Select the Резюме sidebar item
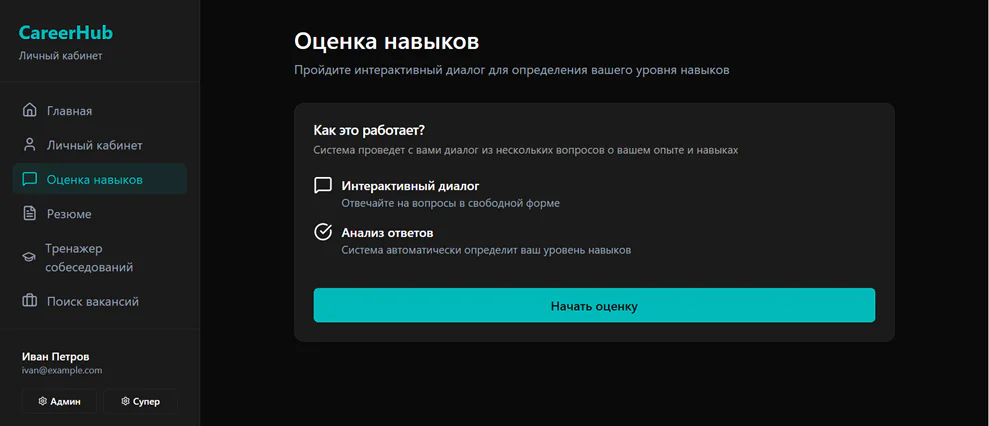The image size is (989, 426). tap(69, 214)
